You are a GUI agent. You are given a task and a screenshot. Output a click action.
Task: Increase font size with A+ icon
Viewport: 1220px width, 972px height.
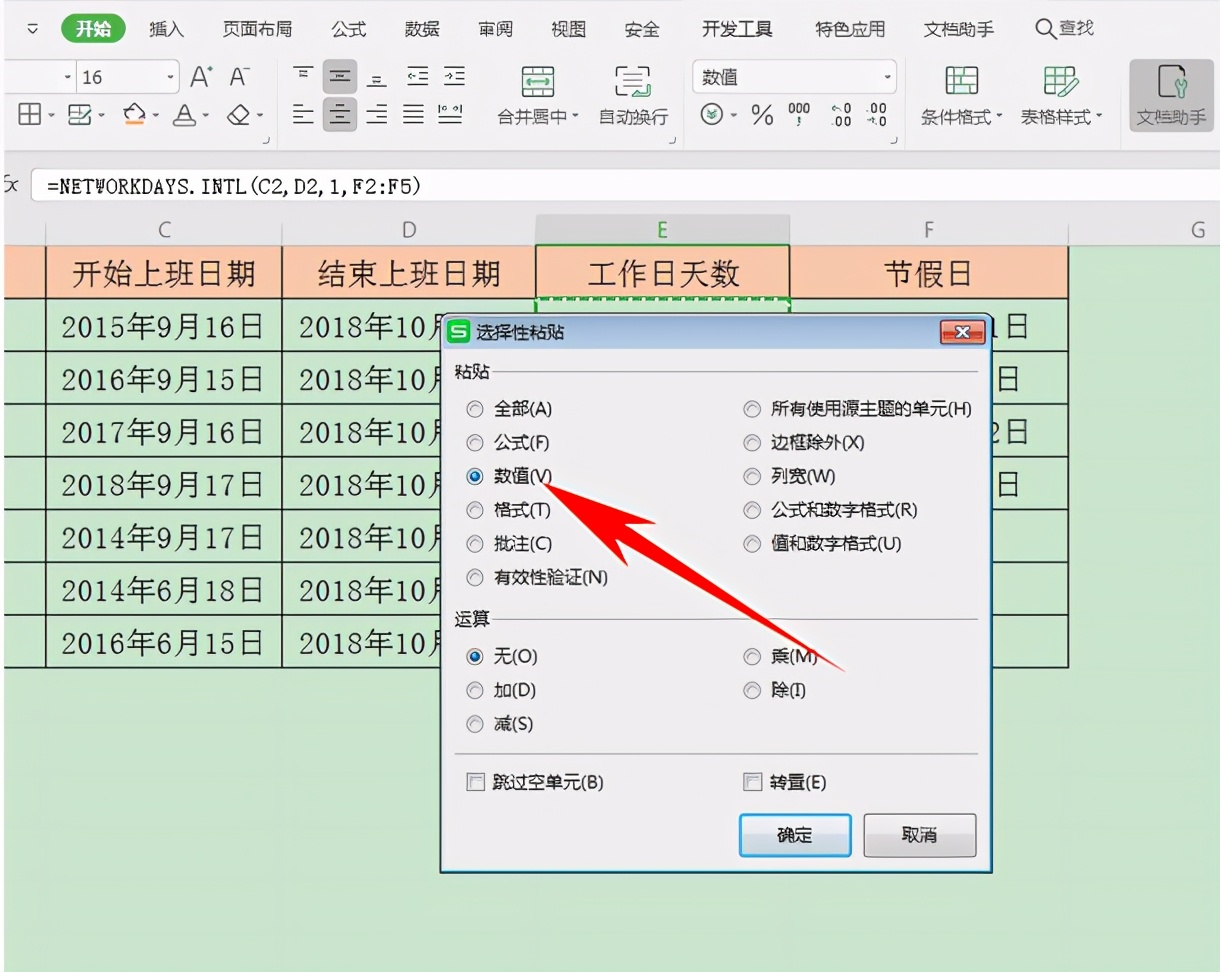tap(199, 74)
